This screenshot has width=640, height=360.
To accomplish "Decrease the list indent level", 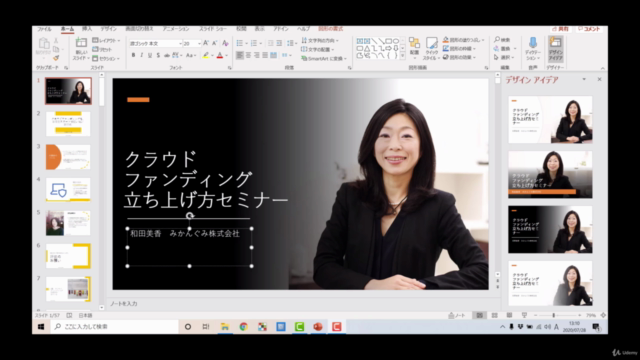I will tap(270, 43).
